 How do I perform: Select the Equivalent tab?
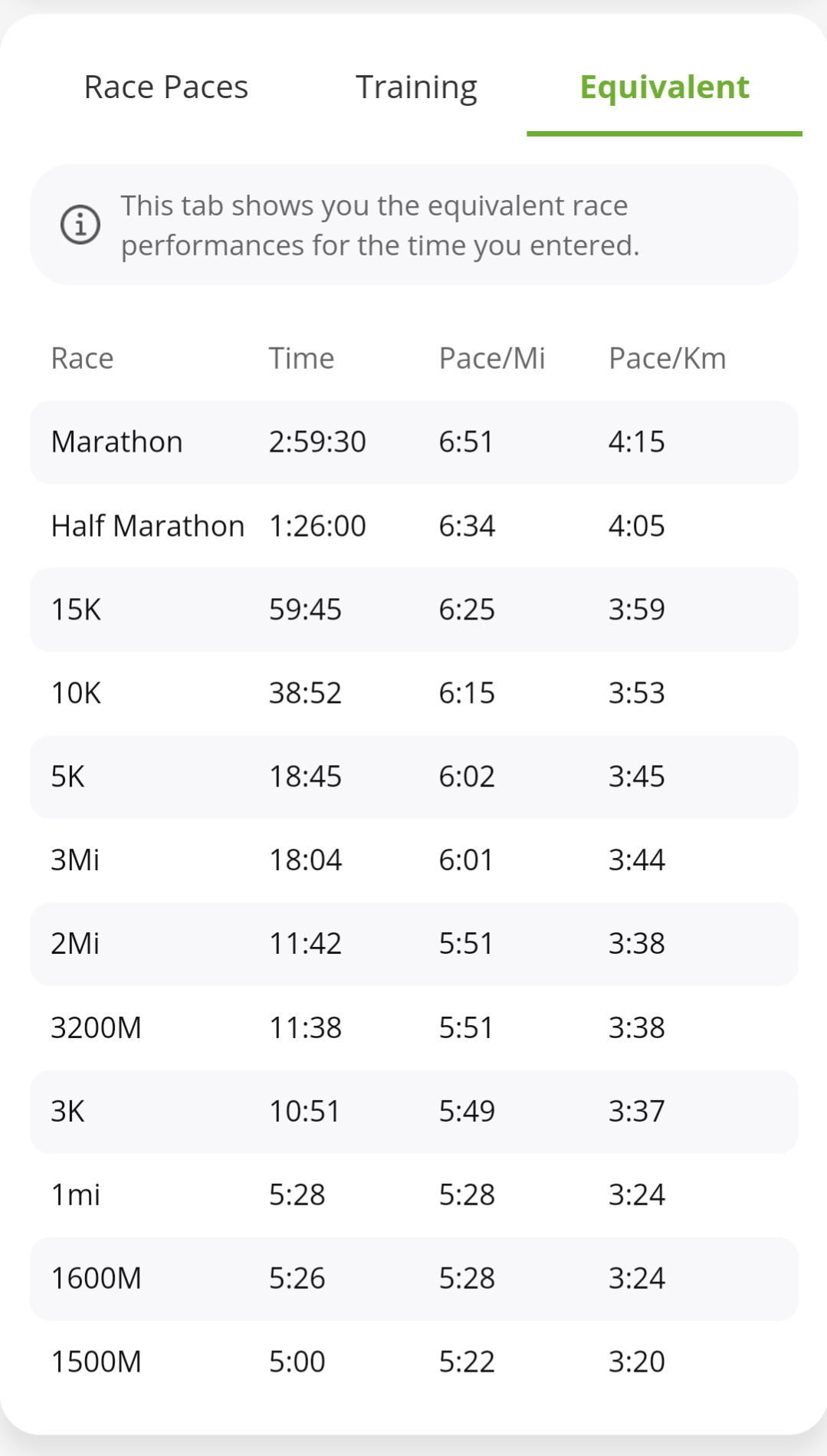pyautogui.click(x=664, y=87)
